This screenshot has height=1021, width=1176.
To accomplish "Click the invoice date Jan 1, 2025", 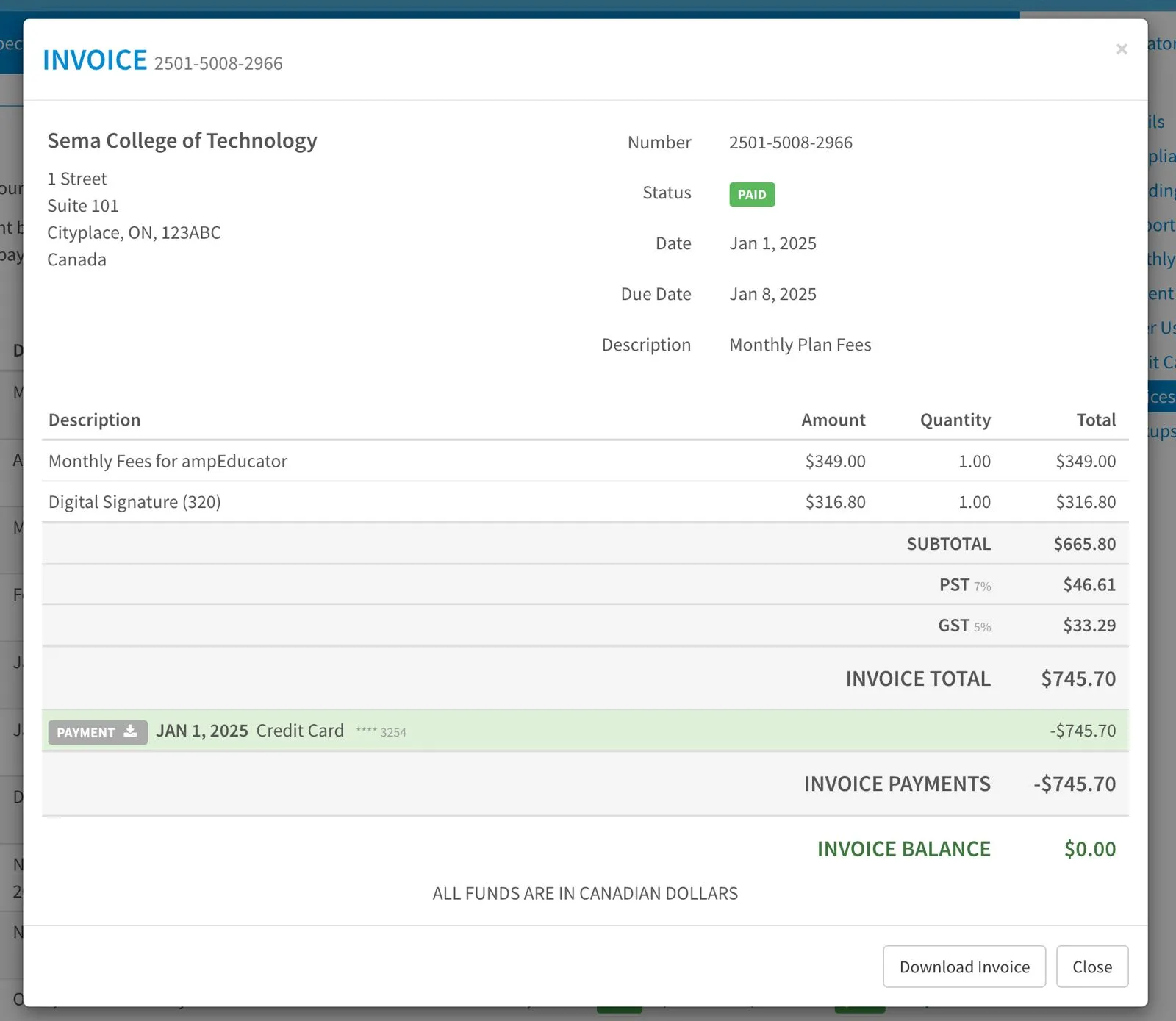I will pyautogui.click(x=772, y=243).
